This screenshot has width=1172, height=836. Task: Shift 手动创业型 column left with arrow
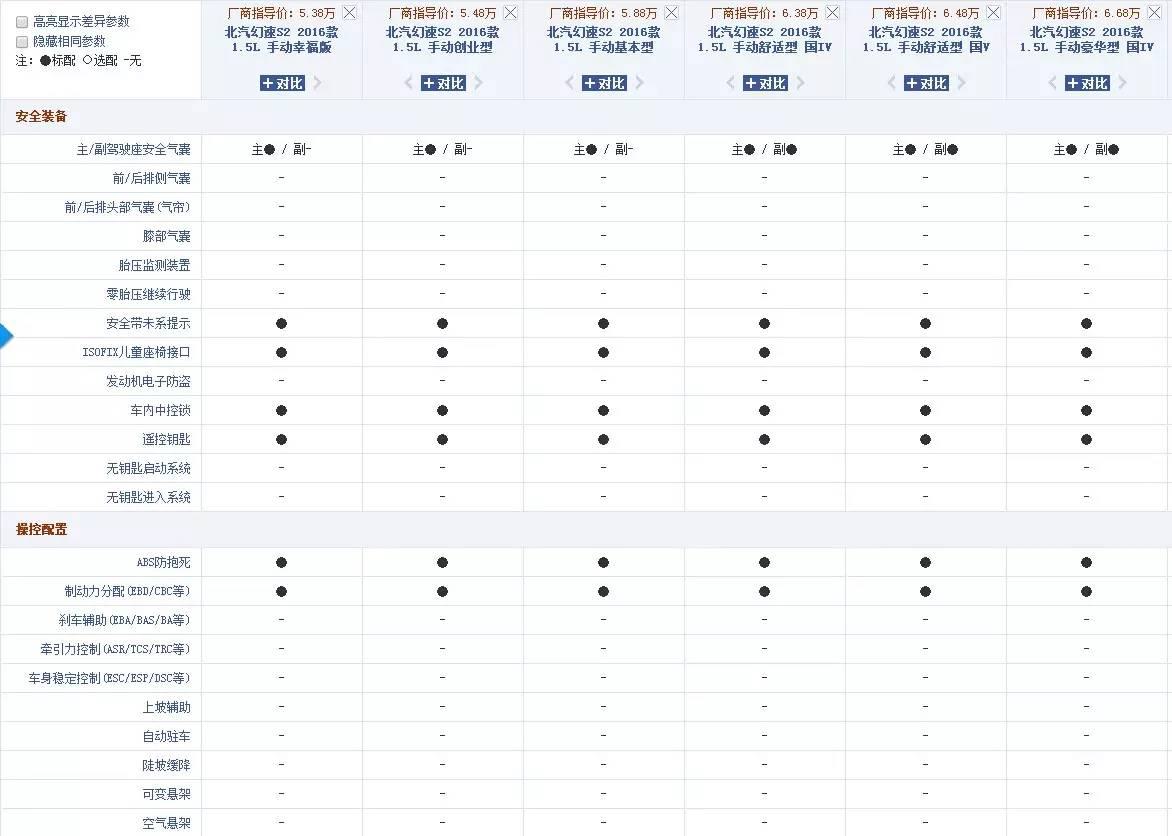(x=408, y=83)
